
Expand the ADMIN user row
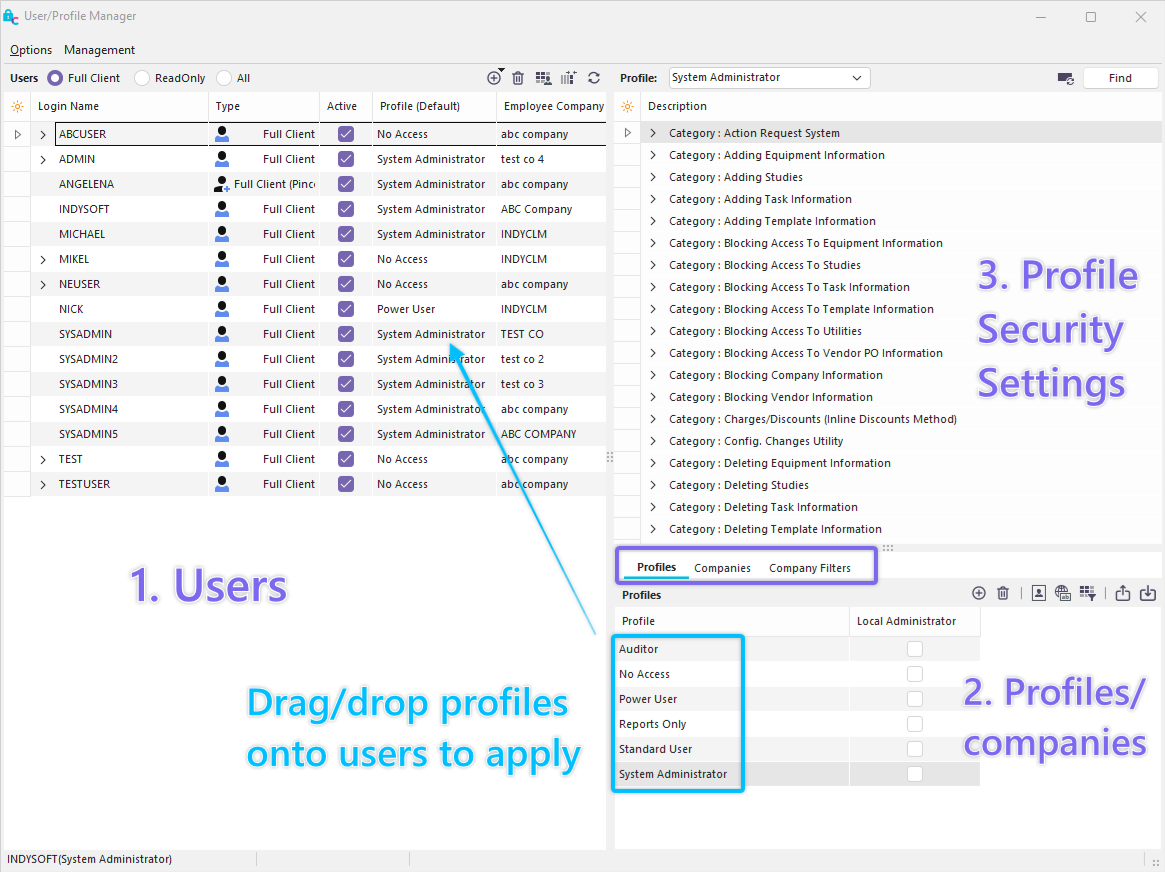point(43,159)
